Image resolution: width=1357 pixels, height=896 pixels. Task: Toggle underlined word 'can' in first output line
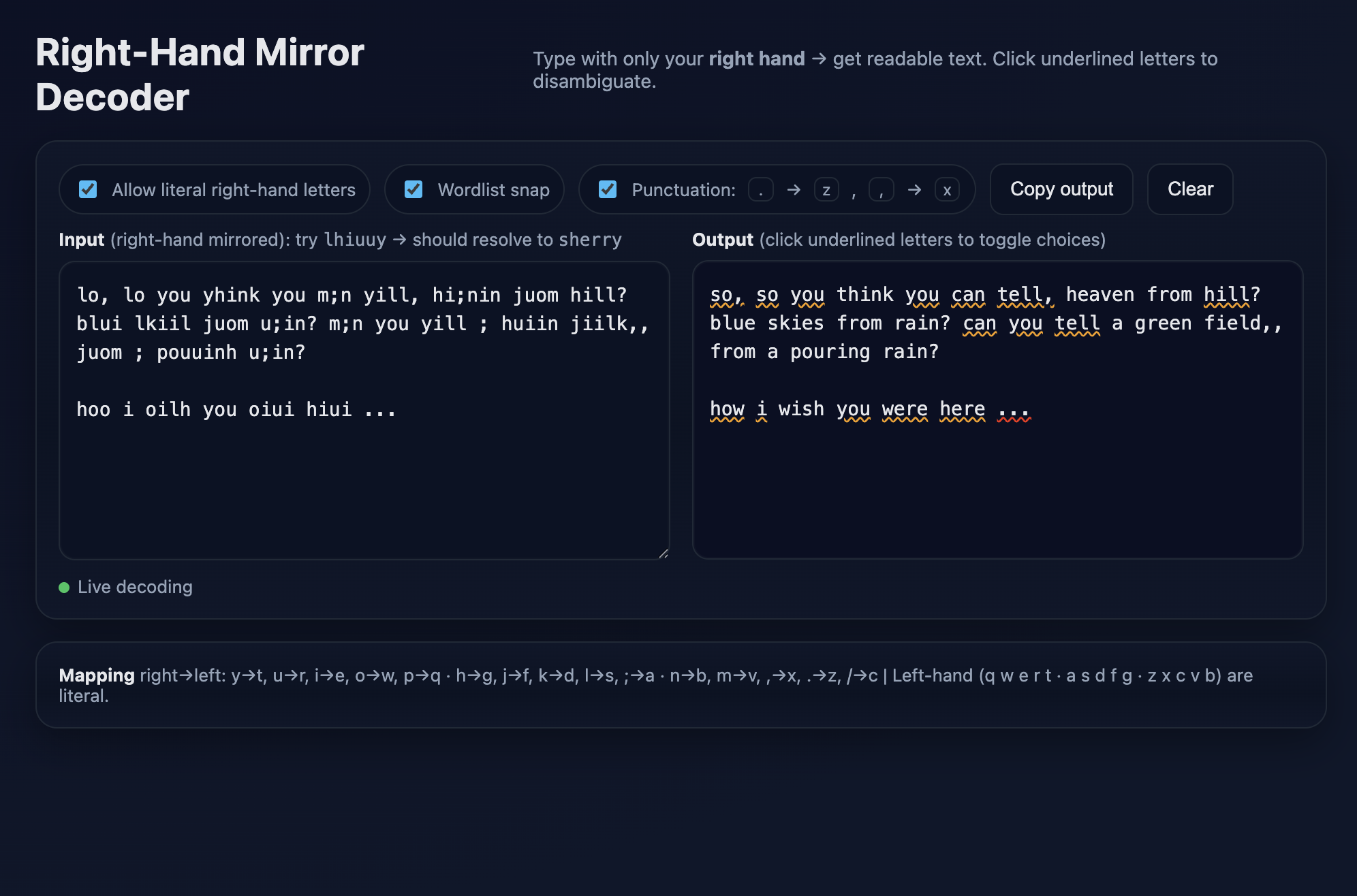click(x=967, y=295)
